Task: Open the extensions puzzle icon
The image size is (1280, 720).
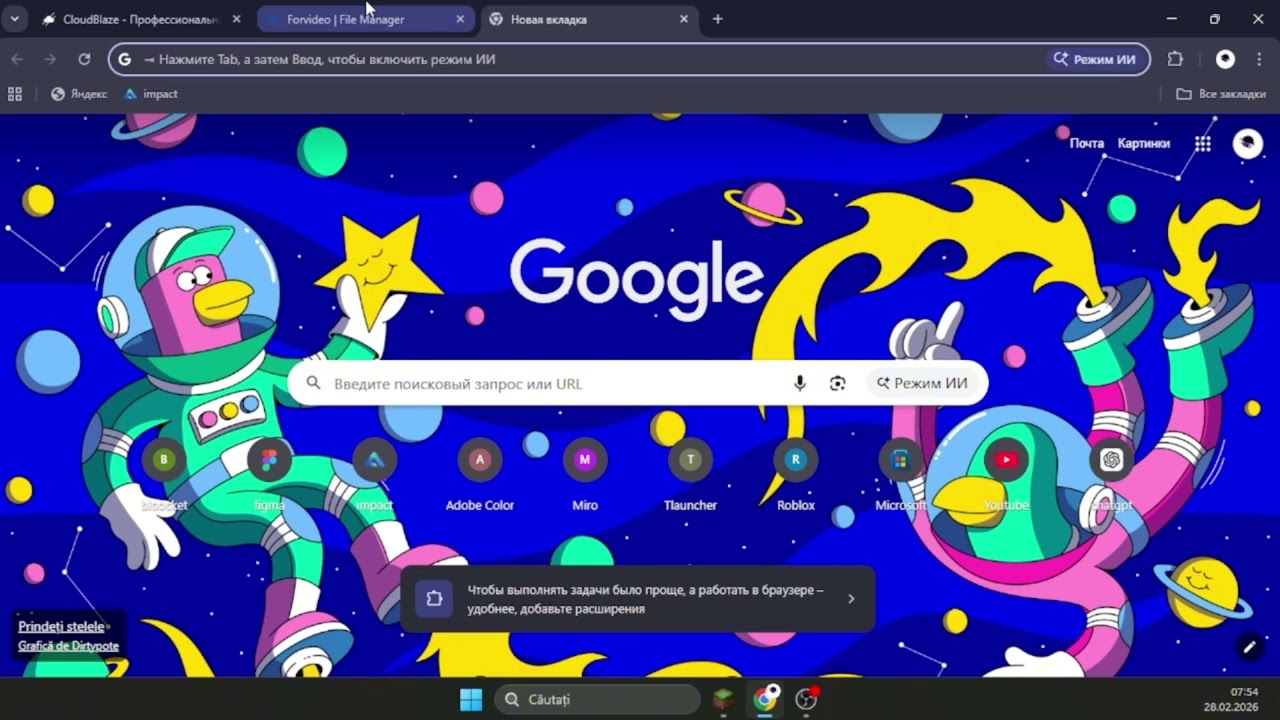Action: pos(1176,59)
